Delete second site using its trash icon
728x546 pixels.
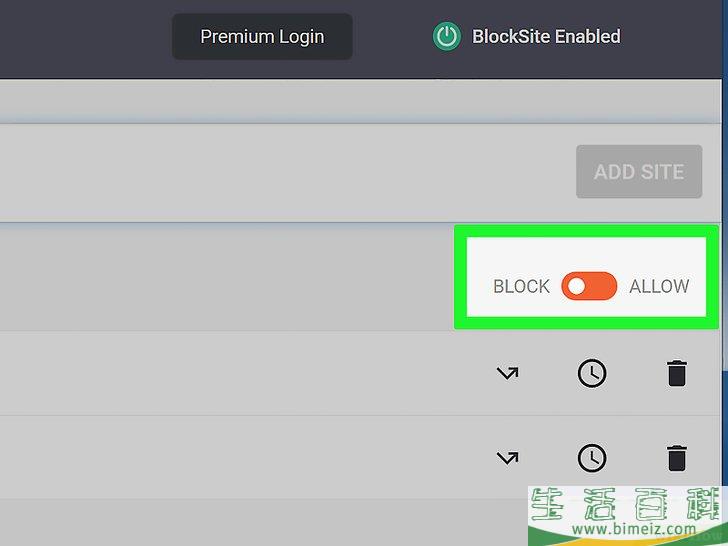676,458
